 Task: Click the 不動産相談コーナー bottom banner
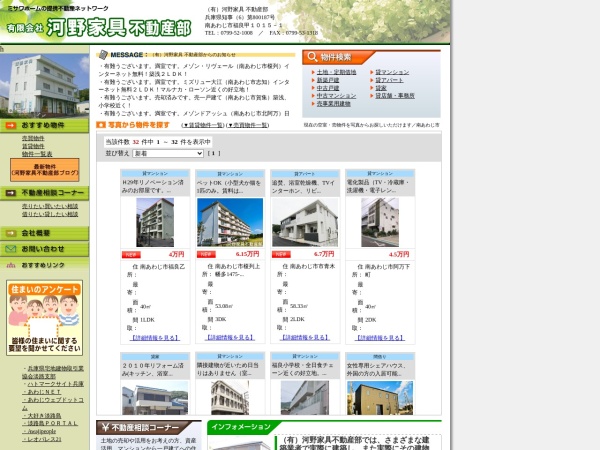click(x=149, y=427)
